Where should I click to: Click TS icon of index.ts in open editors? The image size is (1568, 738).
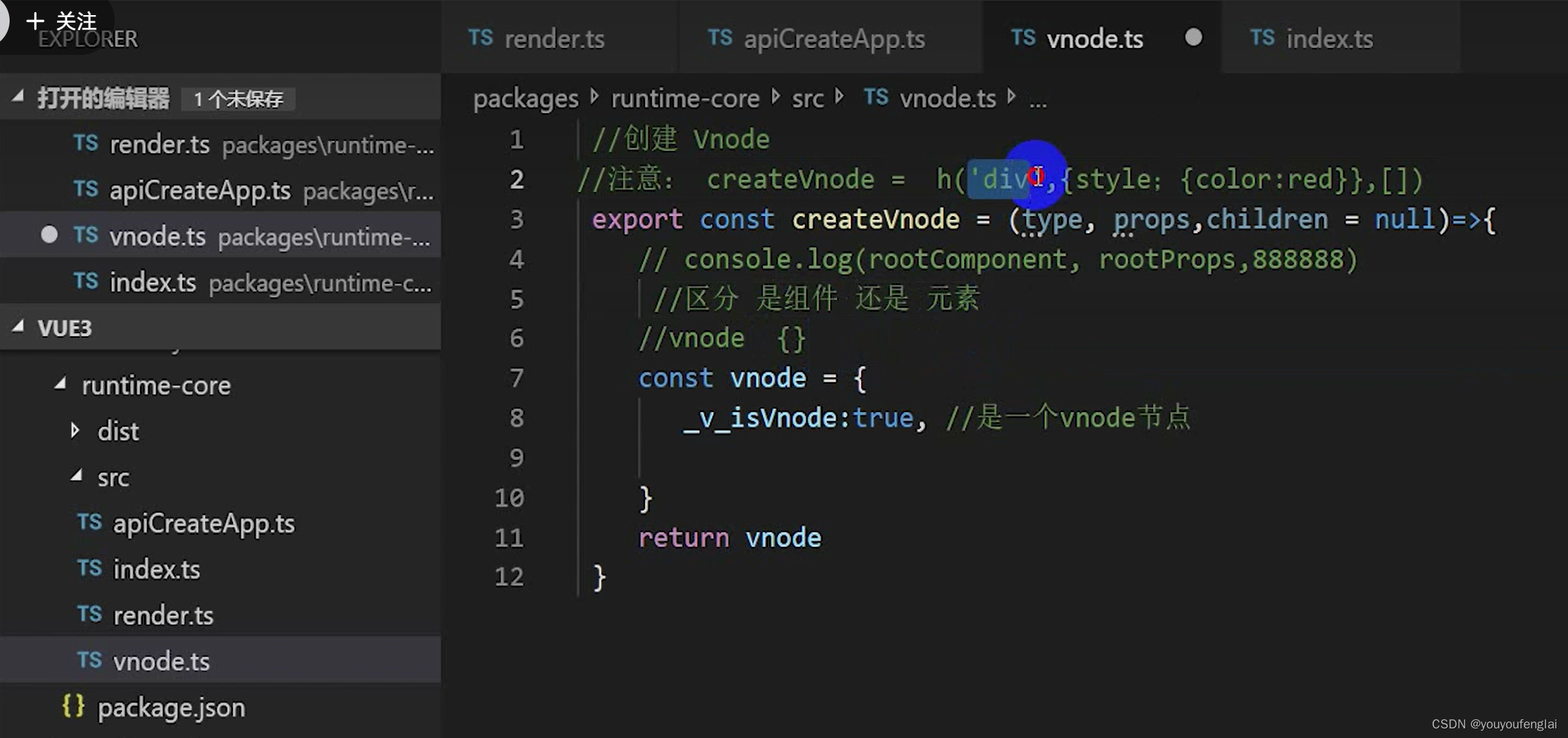[86, 281]
